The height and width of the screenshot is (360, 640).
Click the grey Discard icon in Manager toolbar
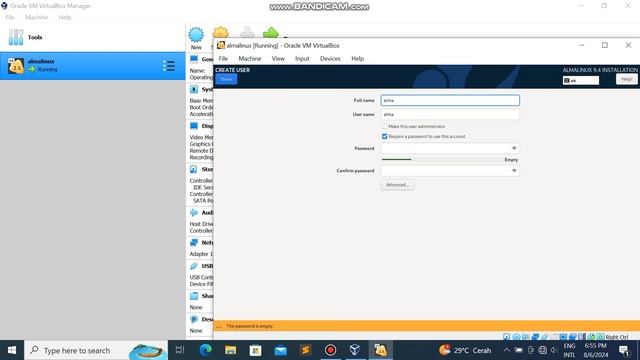tap(247, 32)
